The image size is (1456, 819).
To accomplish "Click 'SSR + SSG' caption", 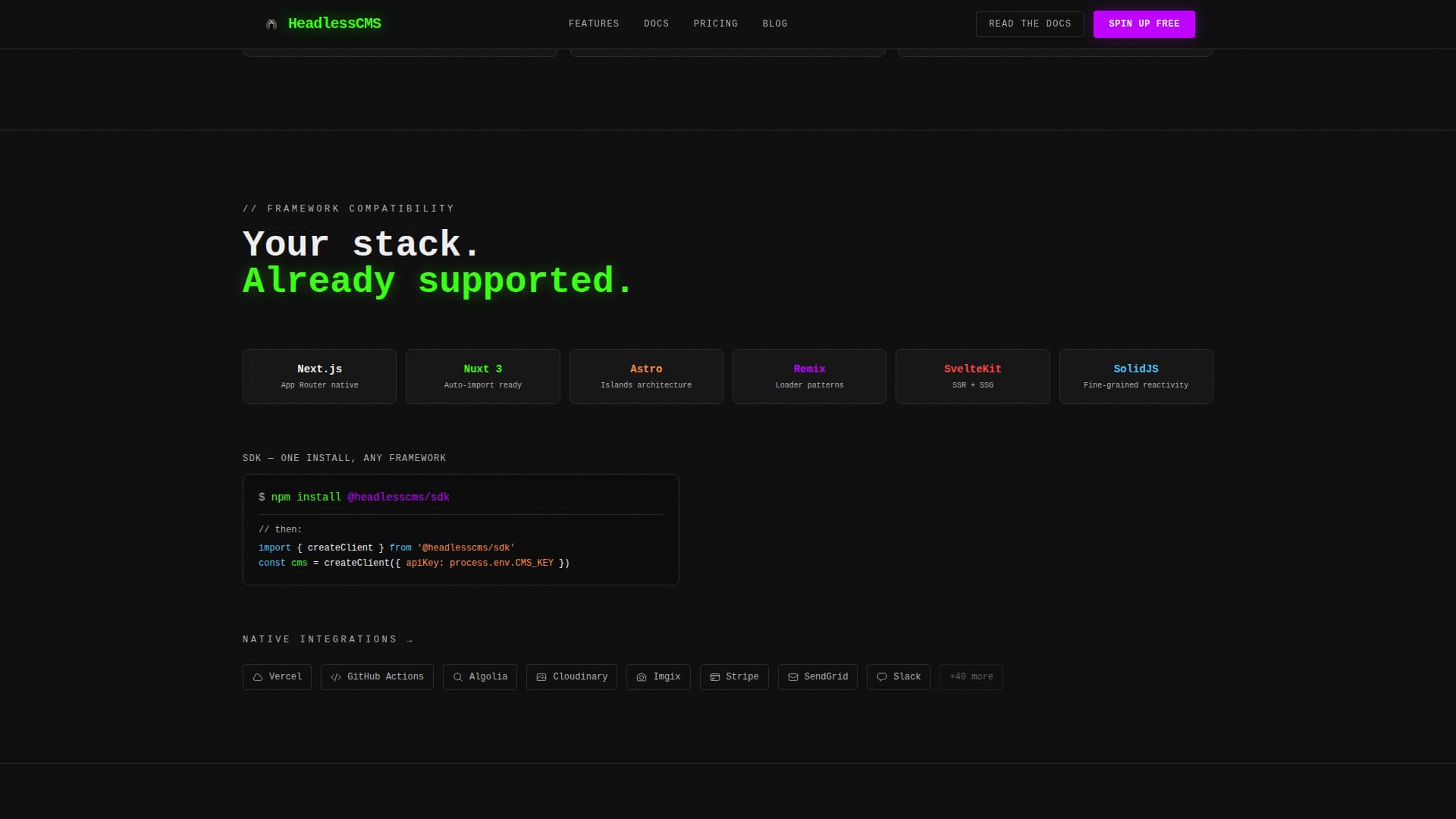I will point(973,385).
